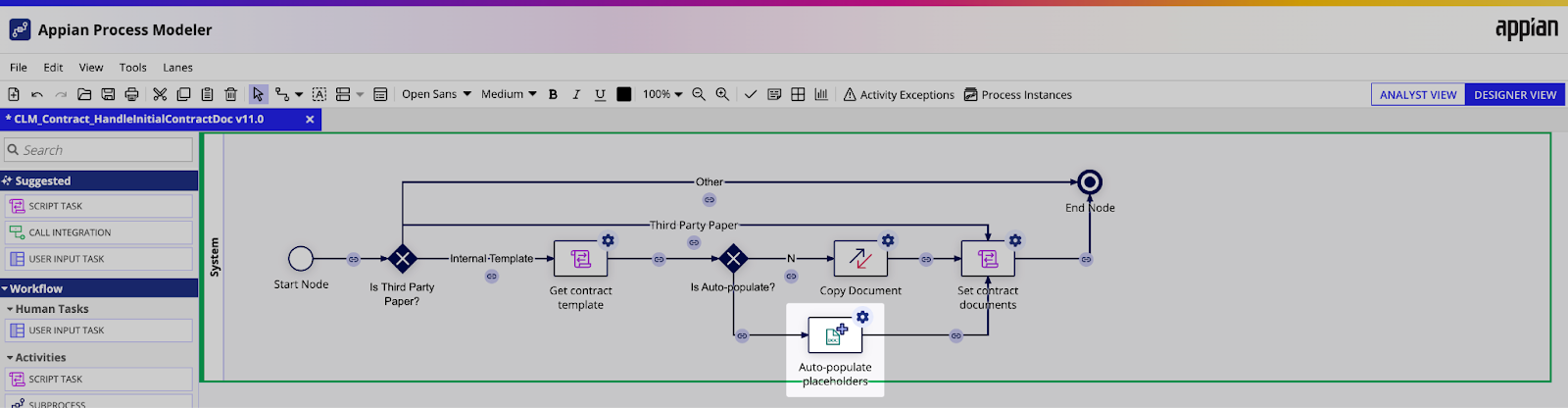Collapse the Human Tasks group

(48, 309)
